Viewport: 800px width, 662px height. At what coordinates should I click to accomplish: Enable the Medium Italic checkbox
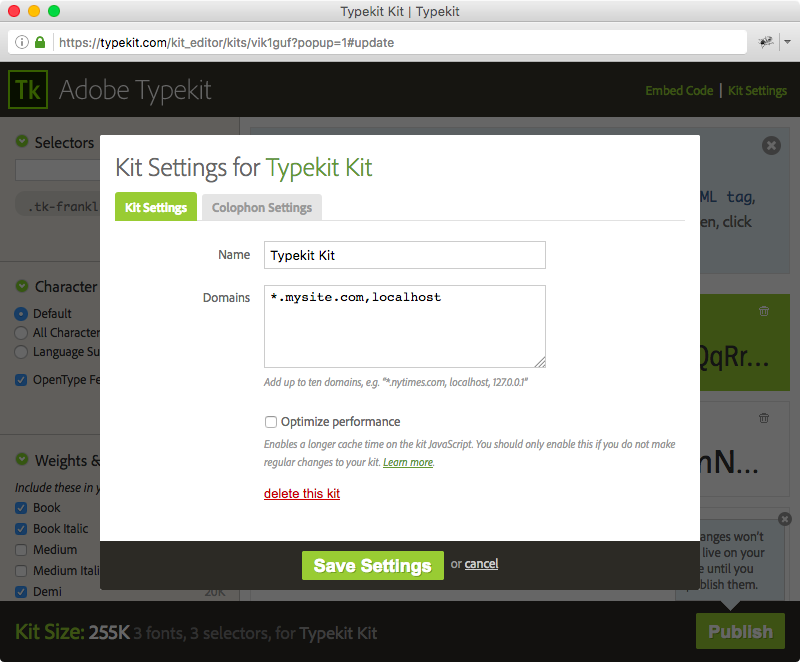tap(21, 571)
